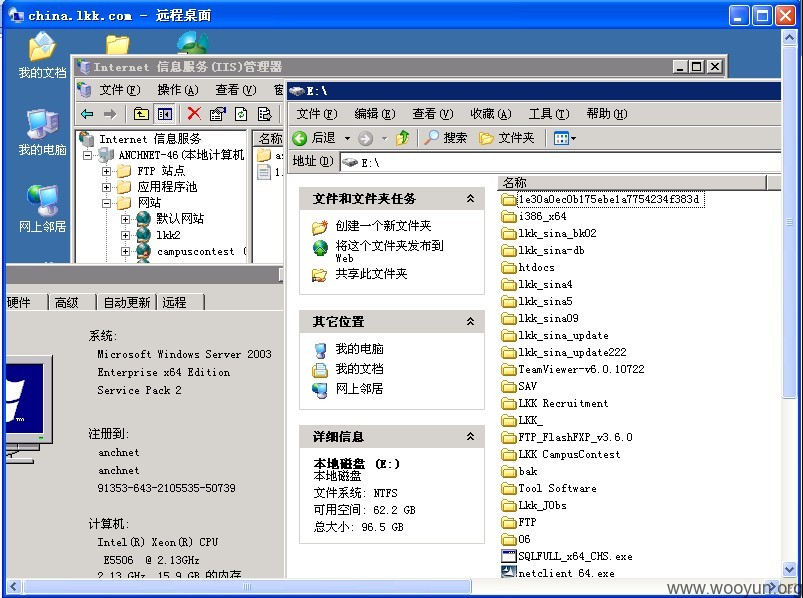803x598 pixels.
Task: Open the Explorer 编辑(E) menu
Action: [374, 114]
